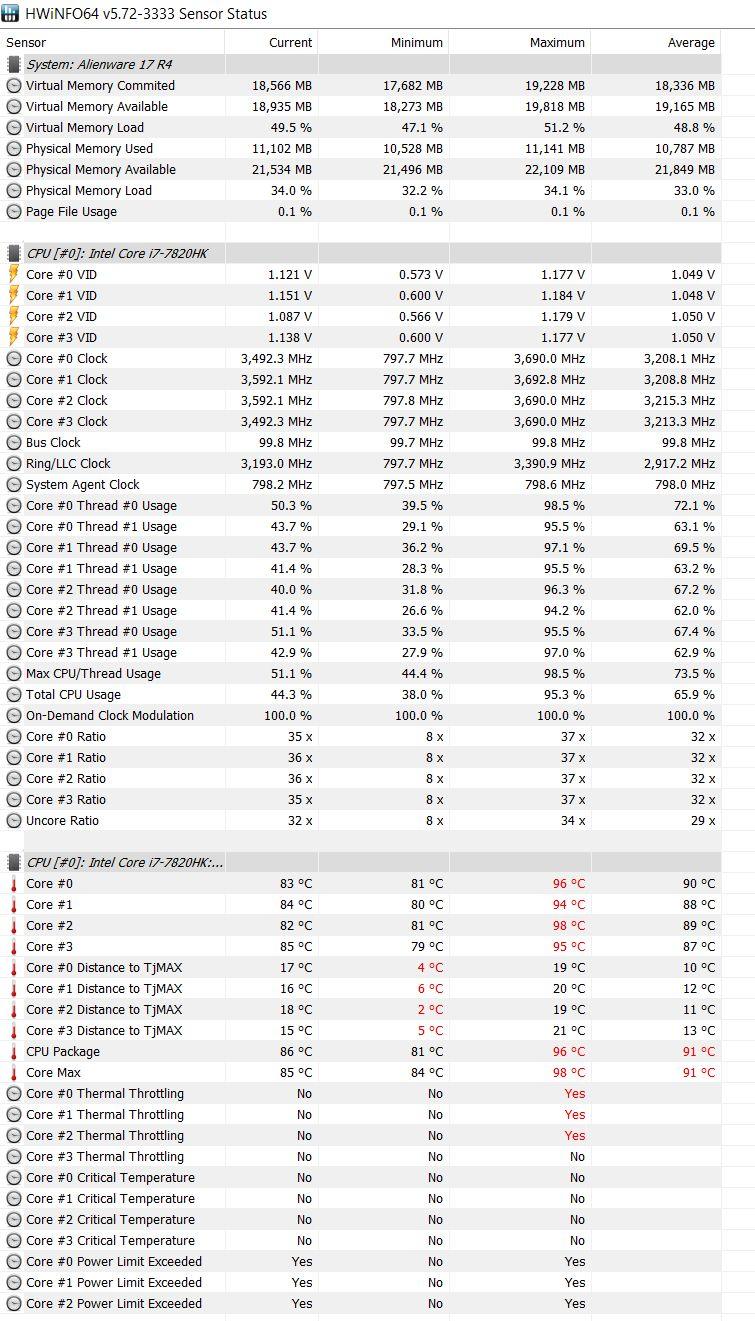
Task: Select the CPU temperature sensor group header
Action: pyautogui.click(x=125, y=862)
